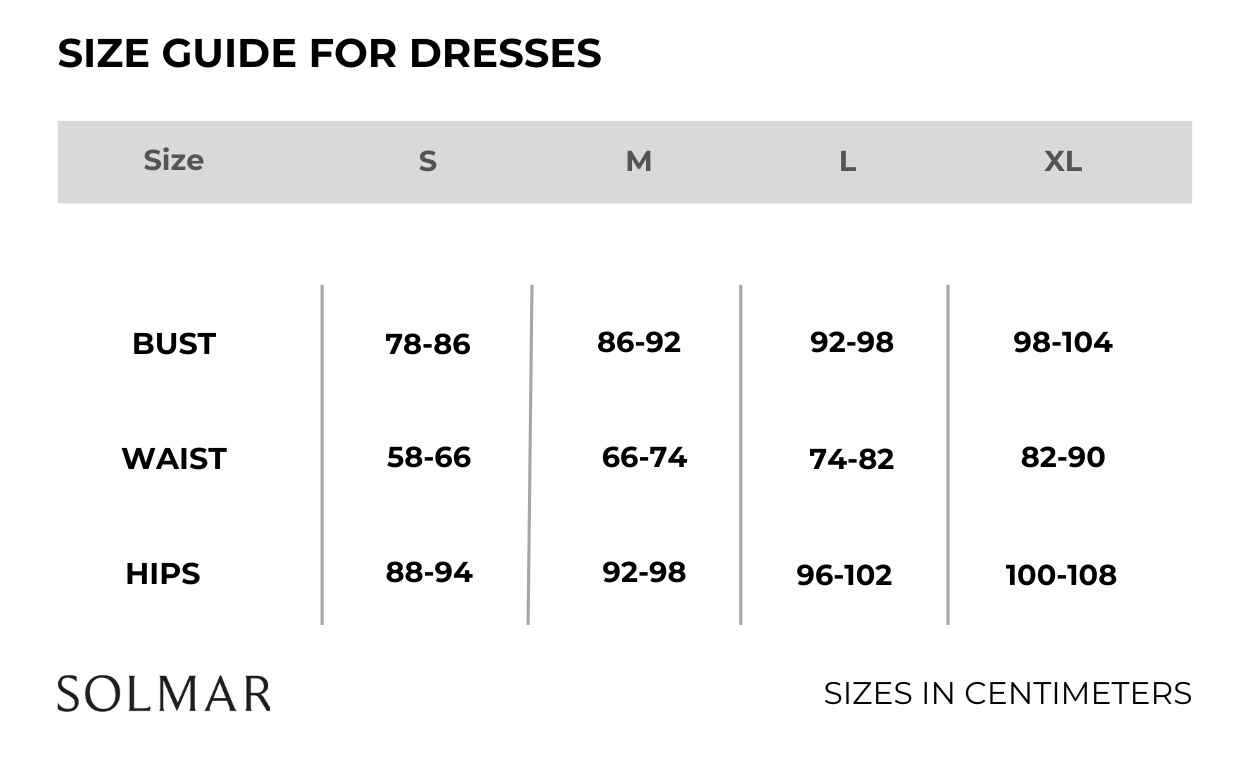Click the HIPS row label
Image resolution: width=1250 pixels, height=757 pixels.
[163, 574]
